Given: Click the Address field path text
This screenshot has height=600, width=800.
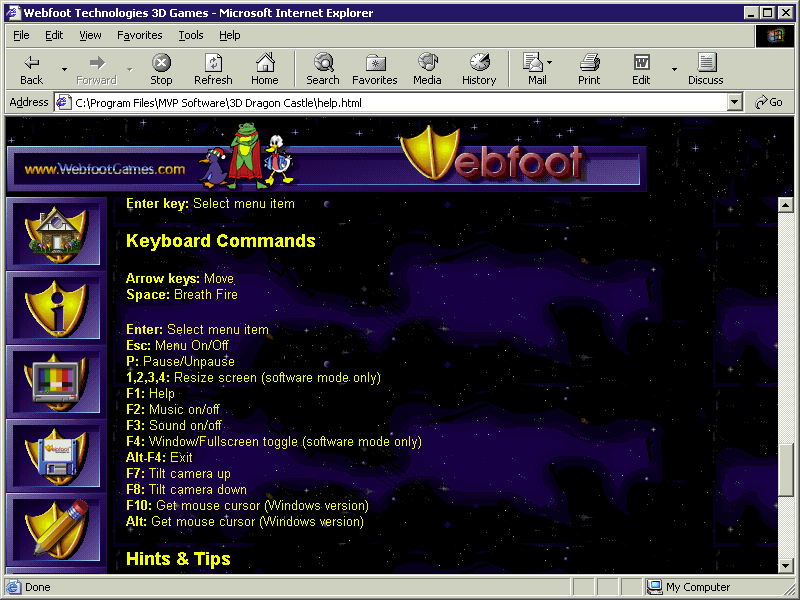Looking at the screenshot, I should coord(218,103).
